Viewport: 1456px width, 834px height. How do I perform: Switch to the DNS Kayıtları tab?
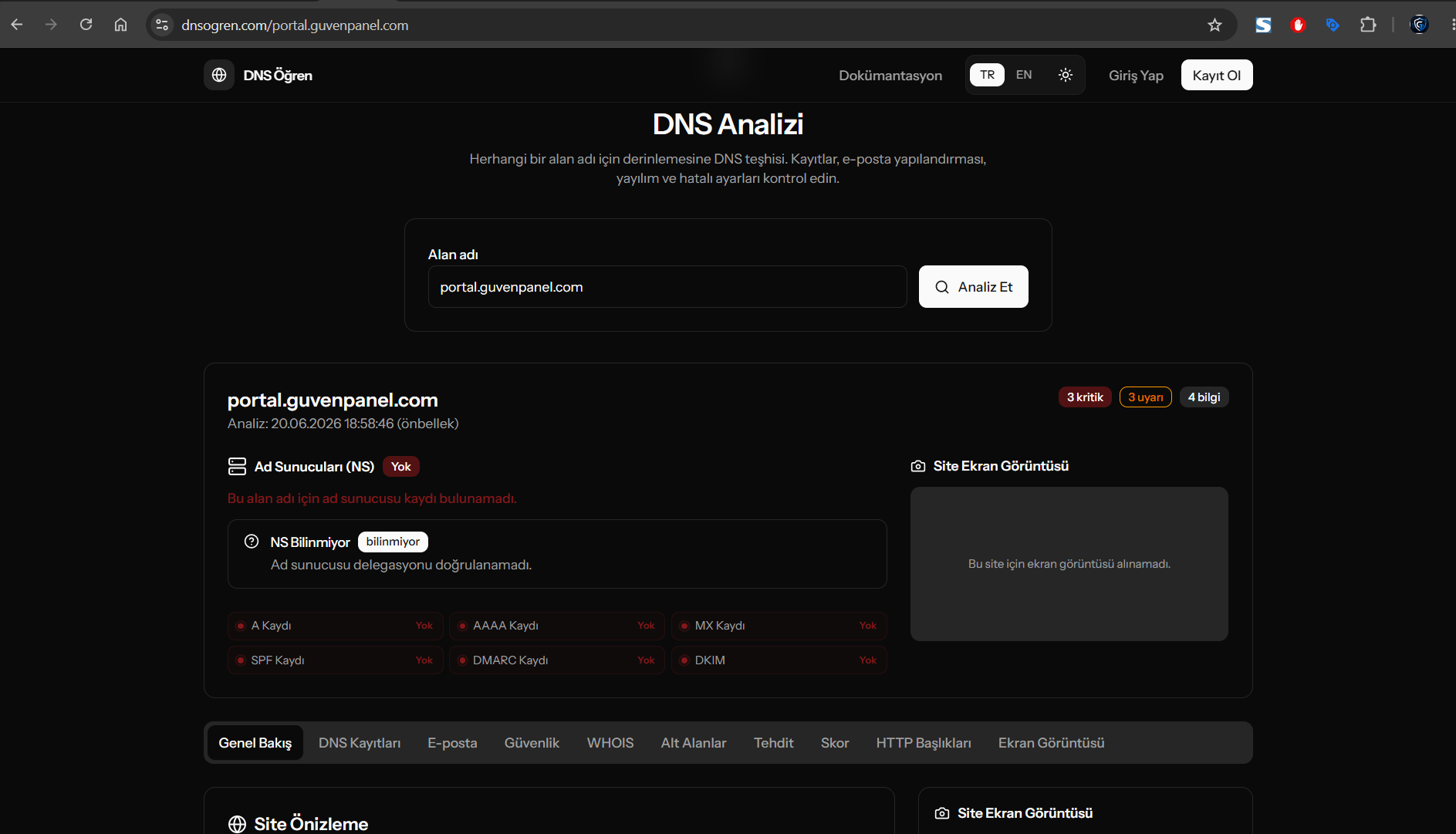[360, 743]
